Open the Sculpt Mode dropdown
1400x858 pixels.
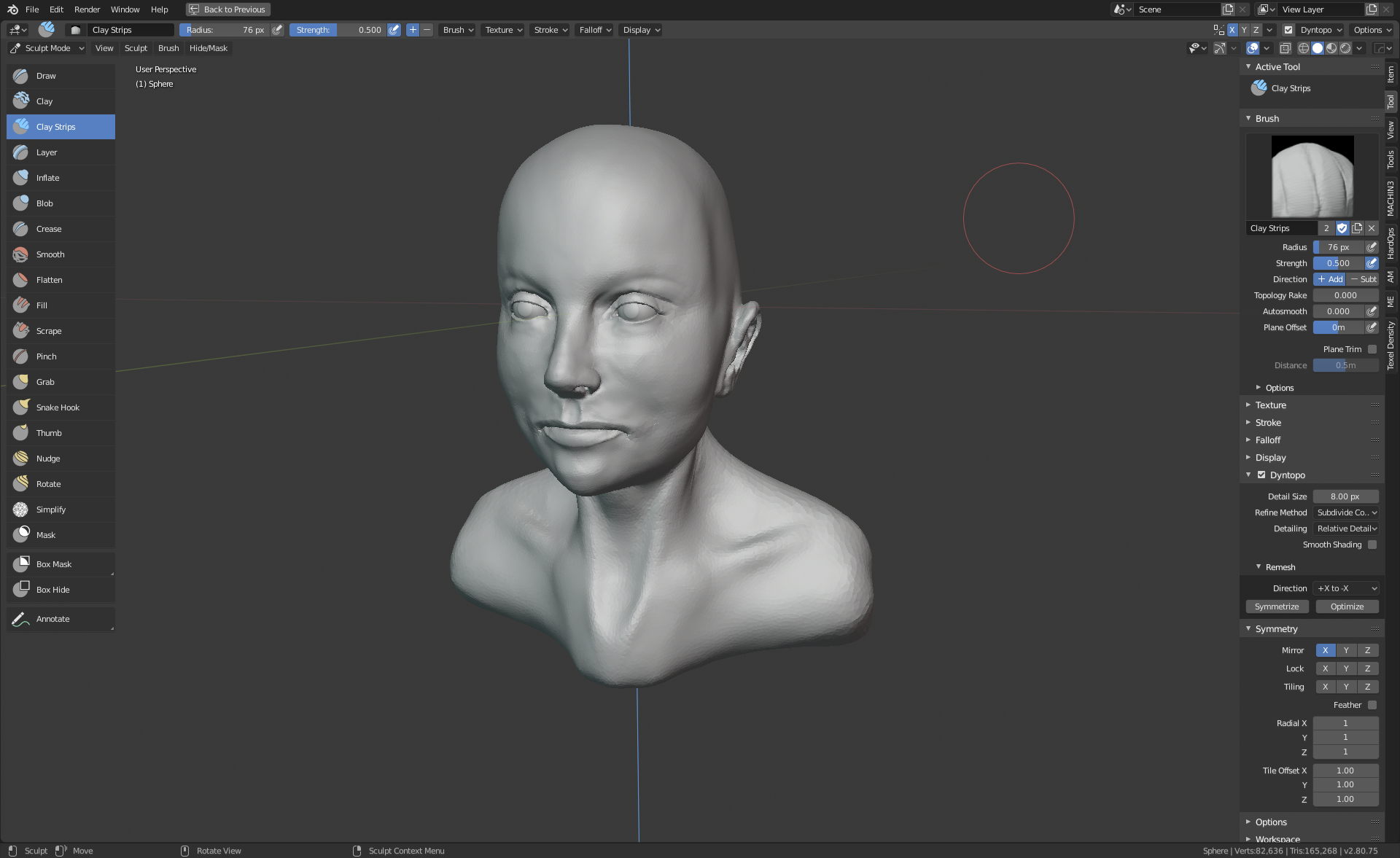[47, 48]
